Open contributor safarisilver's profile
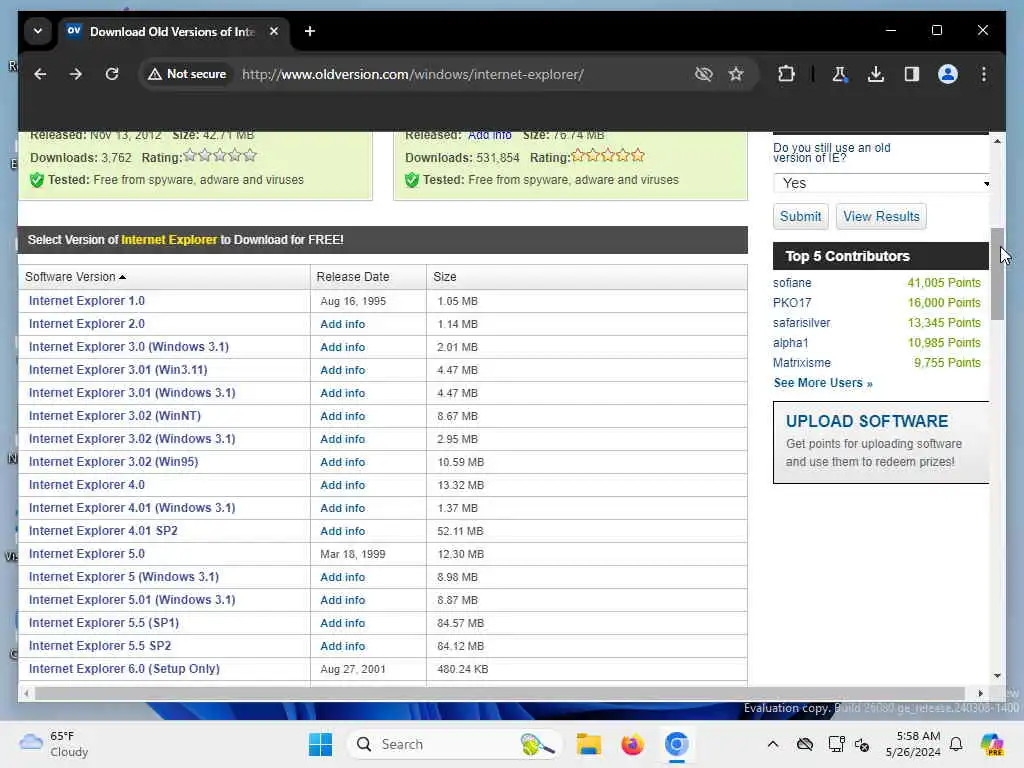Image resolution: width=1024 pixels, height=768 pixels. coord(801,323)
